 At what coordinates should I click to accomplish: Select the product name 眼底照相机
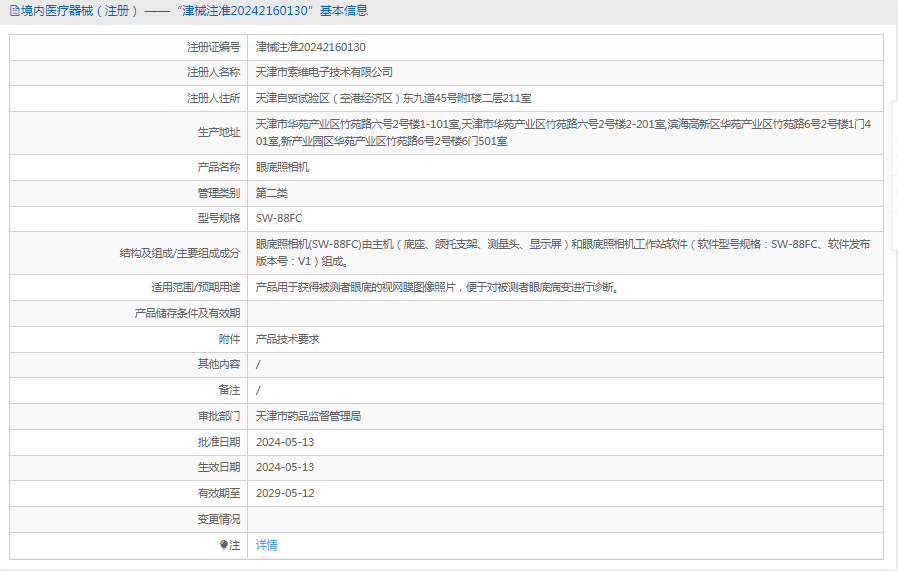click(x=282, y=167)
